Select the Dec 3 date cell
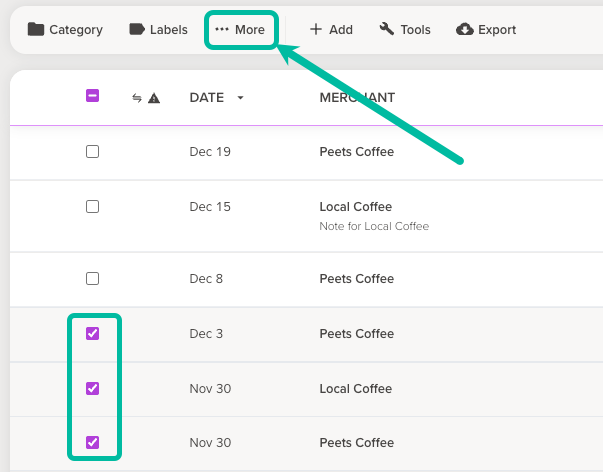The width and height of the screenshot is (603, 472). coord(206,334)
